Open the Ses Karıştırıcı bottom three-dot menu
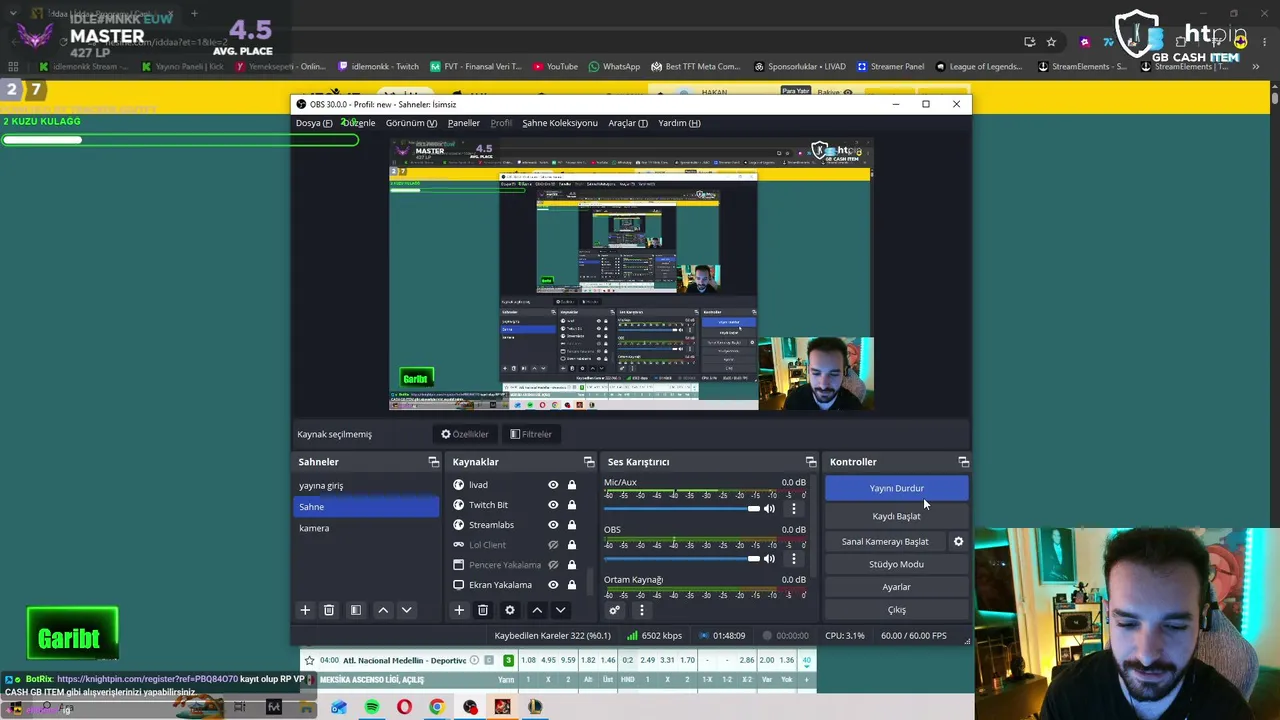This screenshot has height=720, width=1280. [x=641, y=610]
